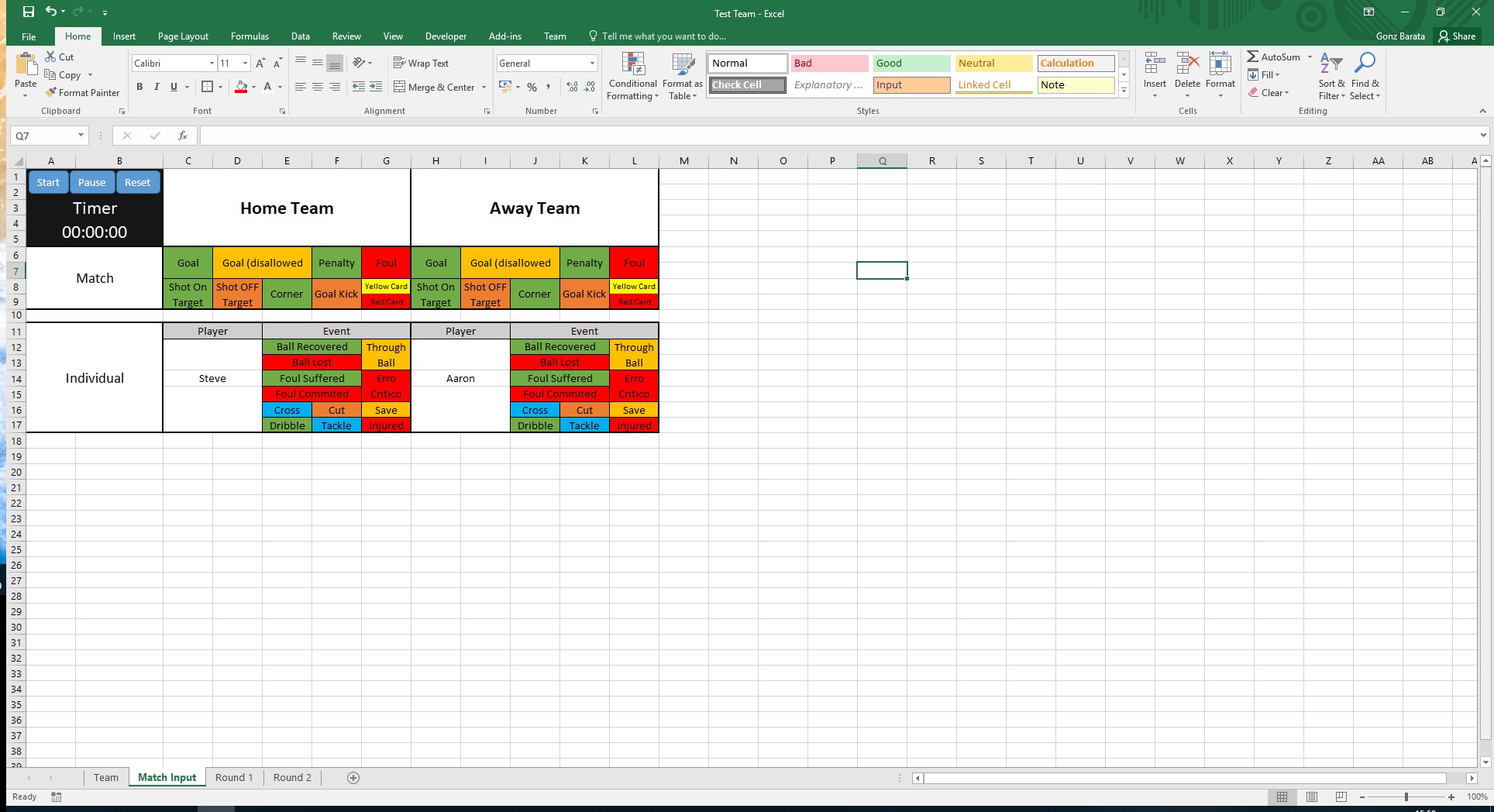This screenshot has width=1494, height=812.
Task: Click the Start timer button
Action: [x=47, y=182]
